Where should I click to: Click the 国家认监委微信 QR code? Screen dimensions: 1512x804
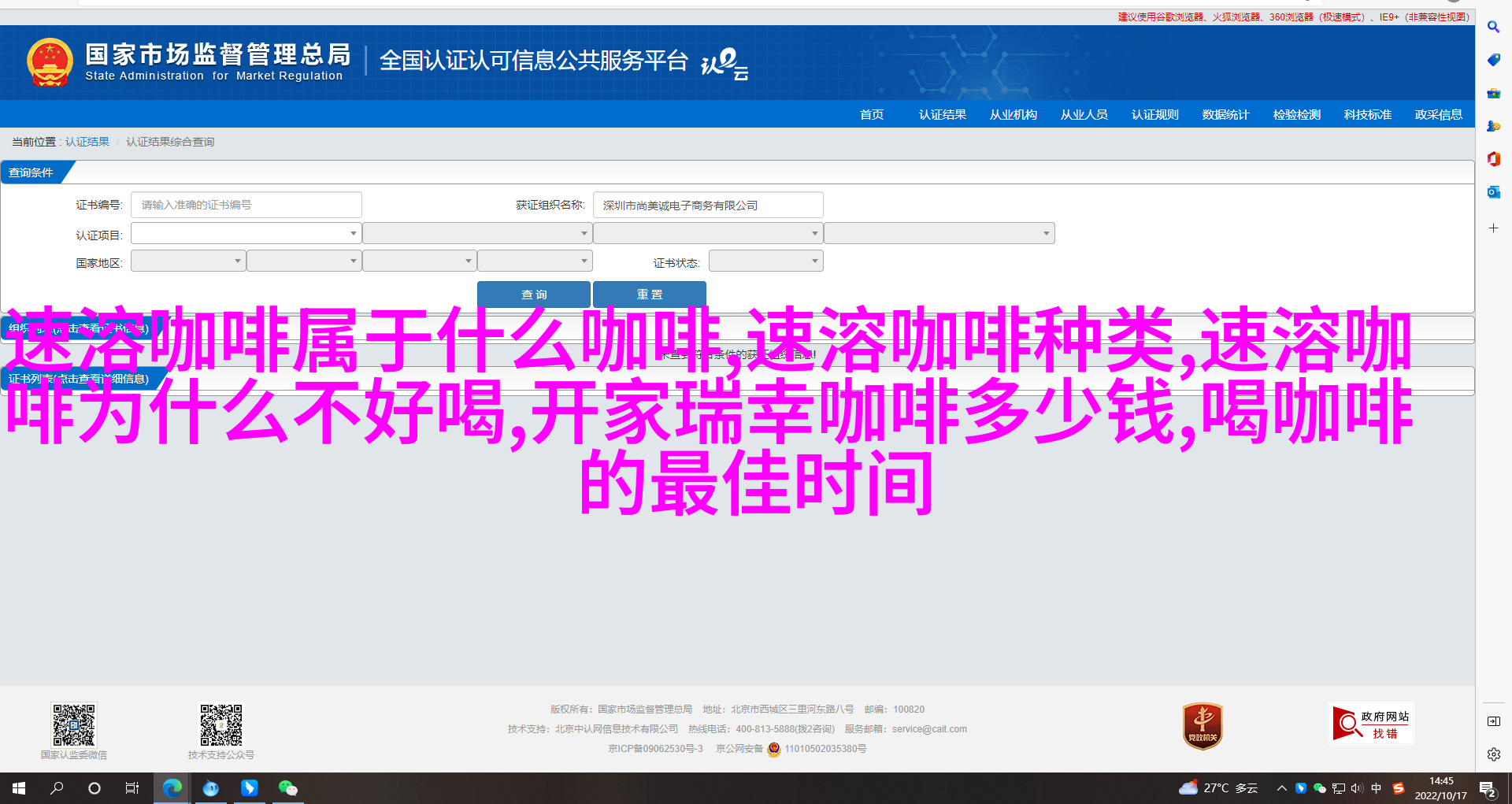(x=74, y=724)
